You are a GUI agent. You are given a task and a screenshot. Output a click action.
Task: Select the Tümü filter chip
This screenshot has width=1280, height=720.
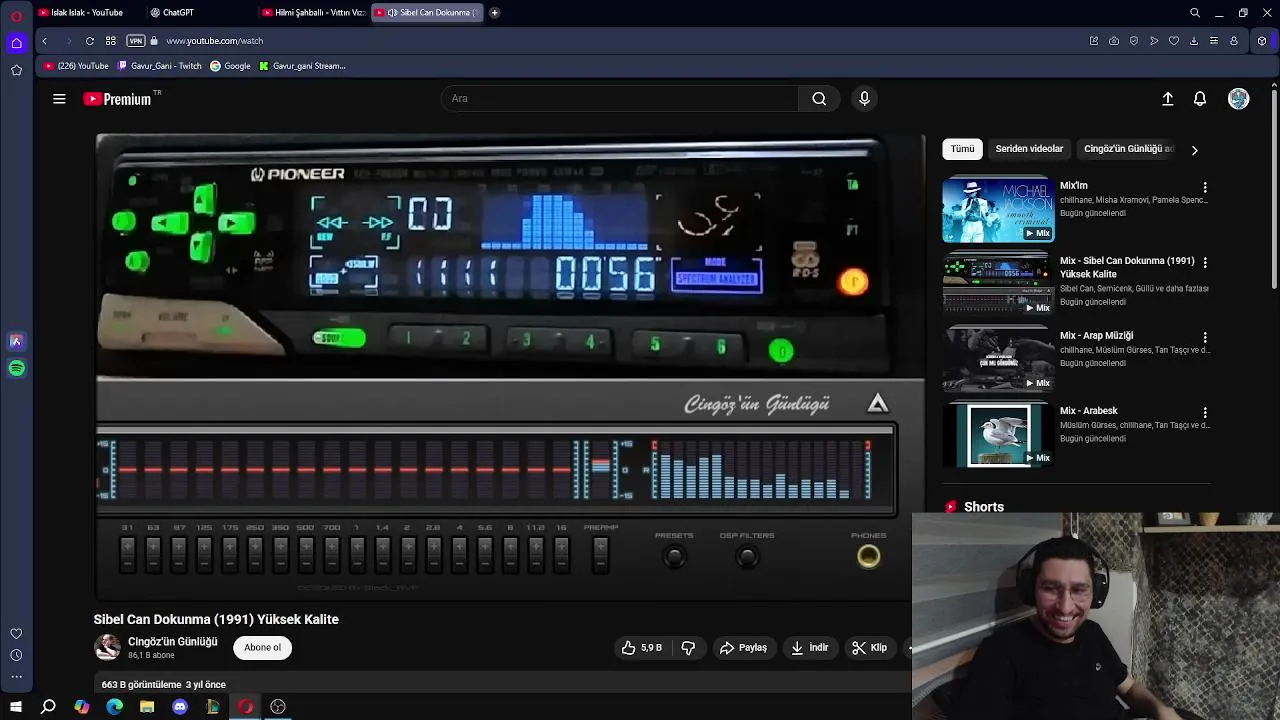coord(962,149)
